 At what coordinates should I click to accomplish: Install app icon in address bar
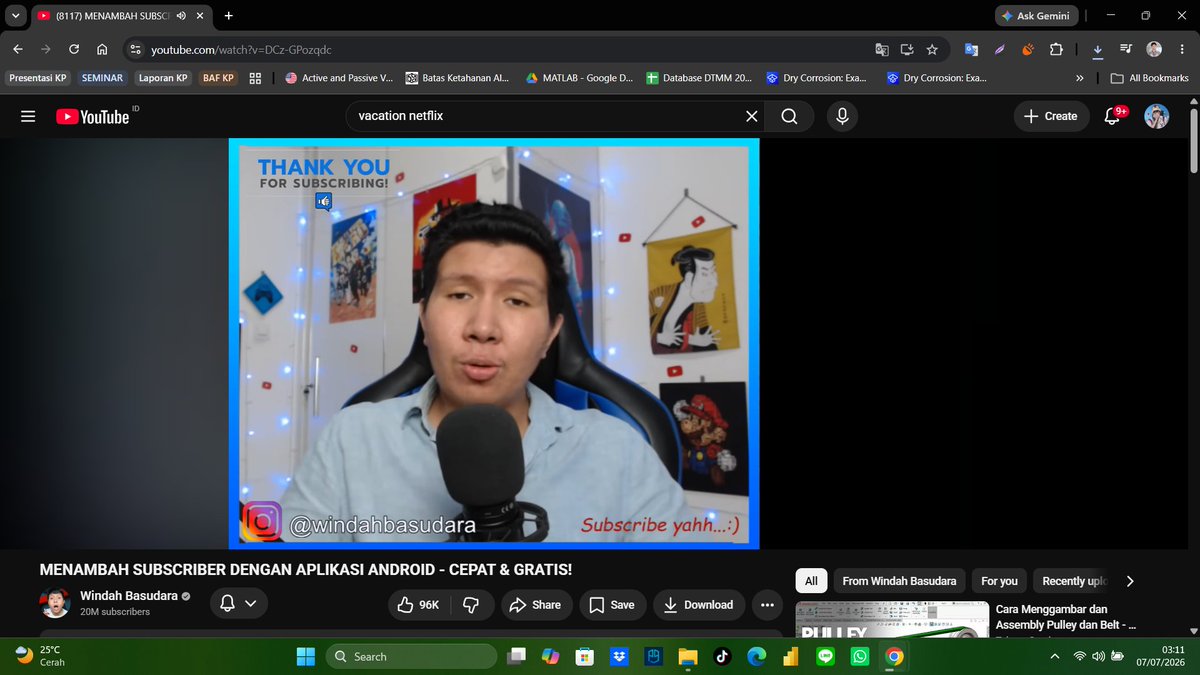[907, 49]
